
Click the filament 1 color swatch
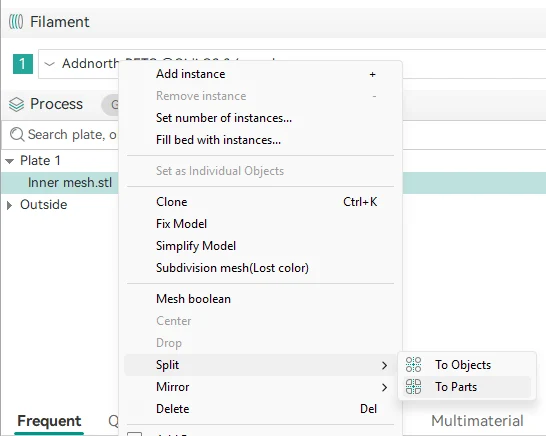[x=23, y=64]
